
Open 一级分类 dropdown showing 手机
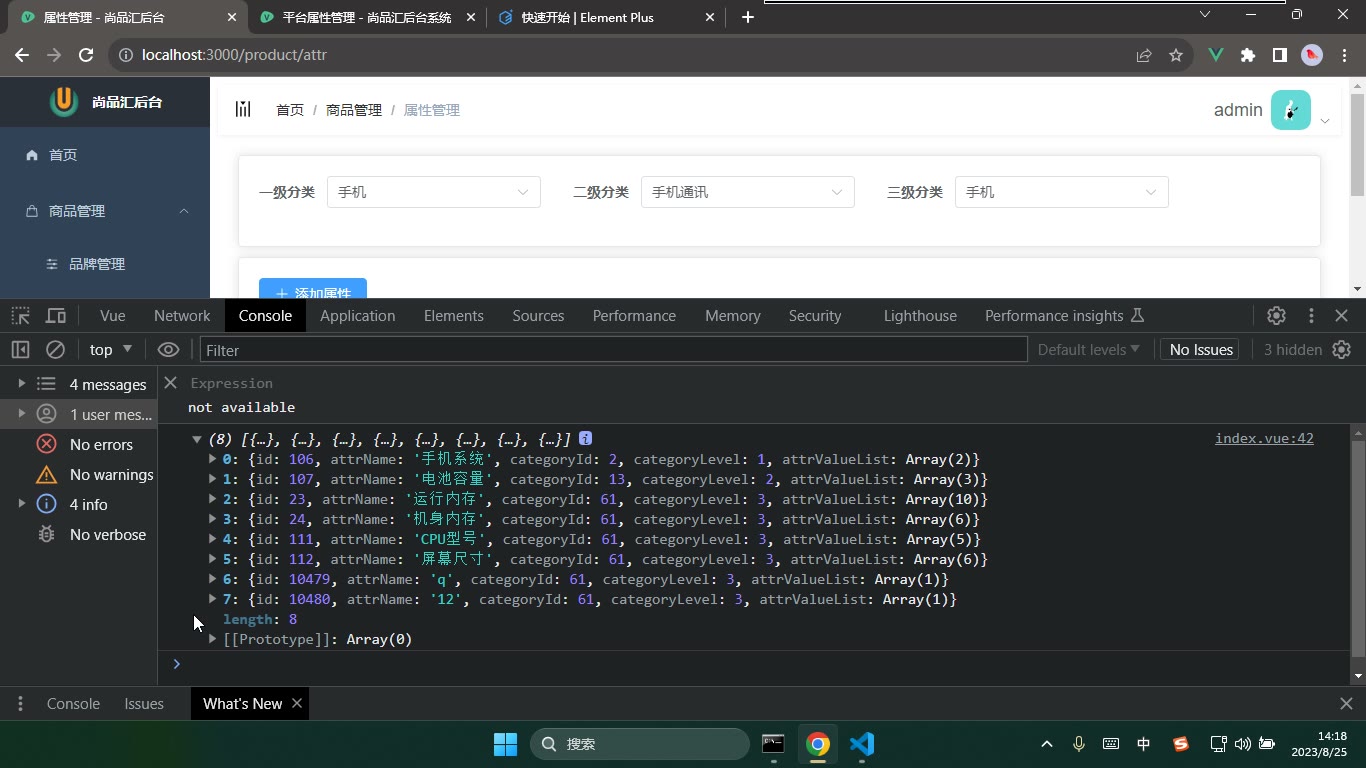(434, 192)
